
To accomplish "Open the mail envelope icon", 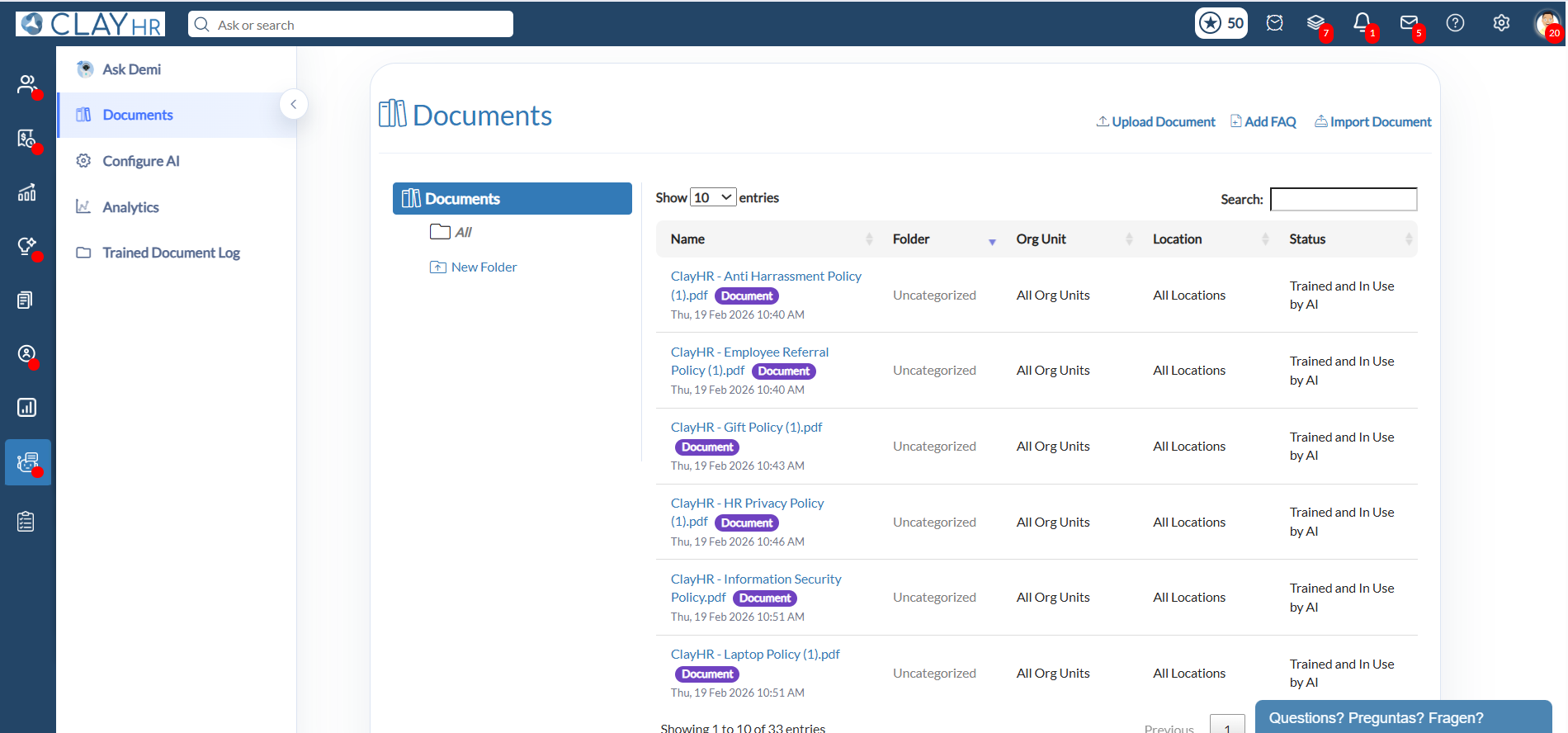I will [x=1409, y=23].
